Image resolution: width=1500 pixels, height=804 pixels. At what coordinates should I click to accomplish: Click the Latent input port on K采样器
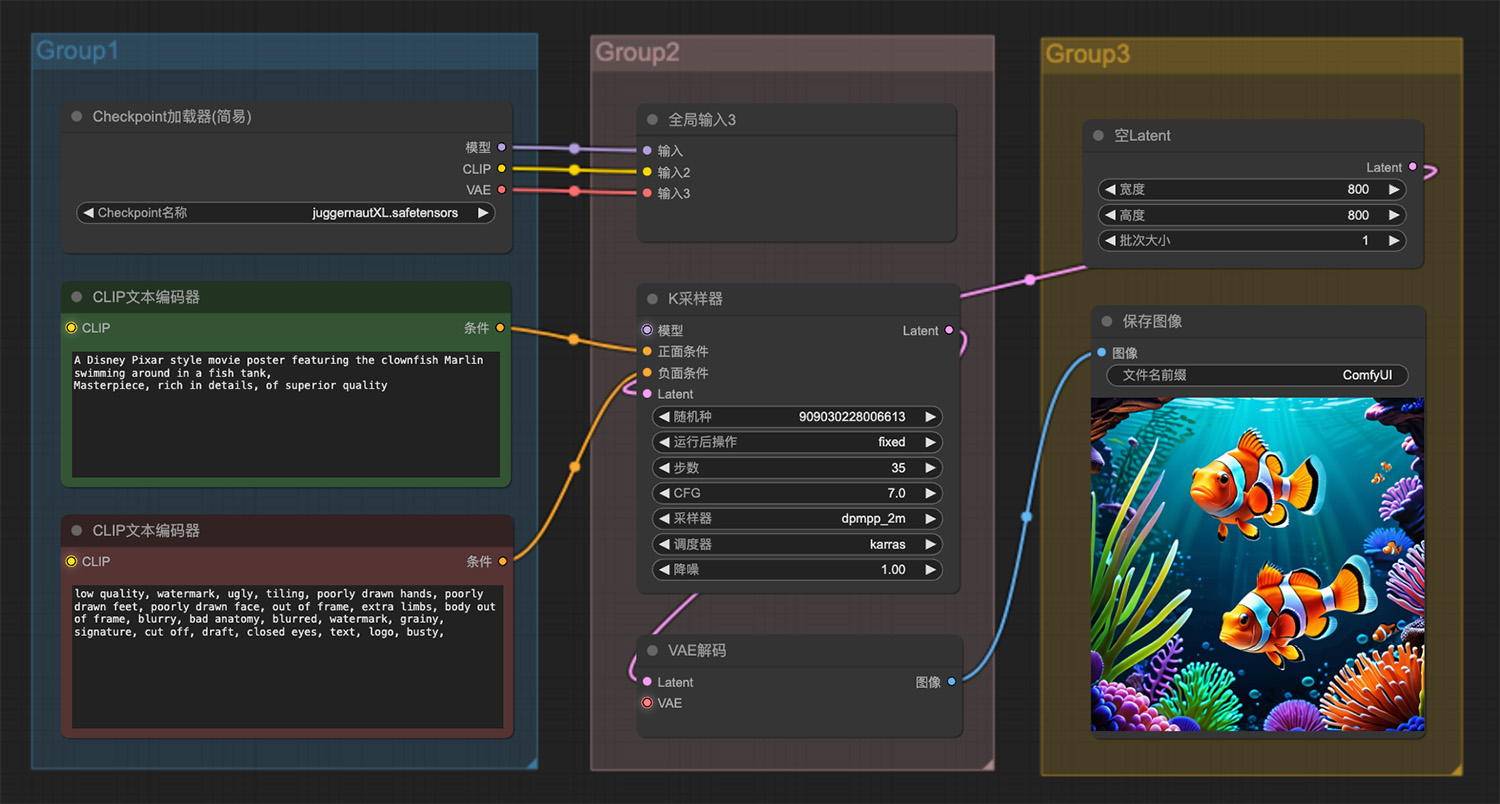click(647, 394)
